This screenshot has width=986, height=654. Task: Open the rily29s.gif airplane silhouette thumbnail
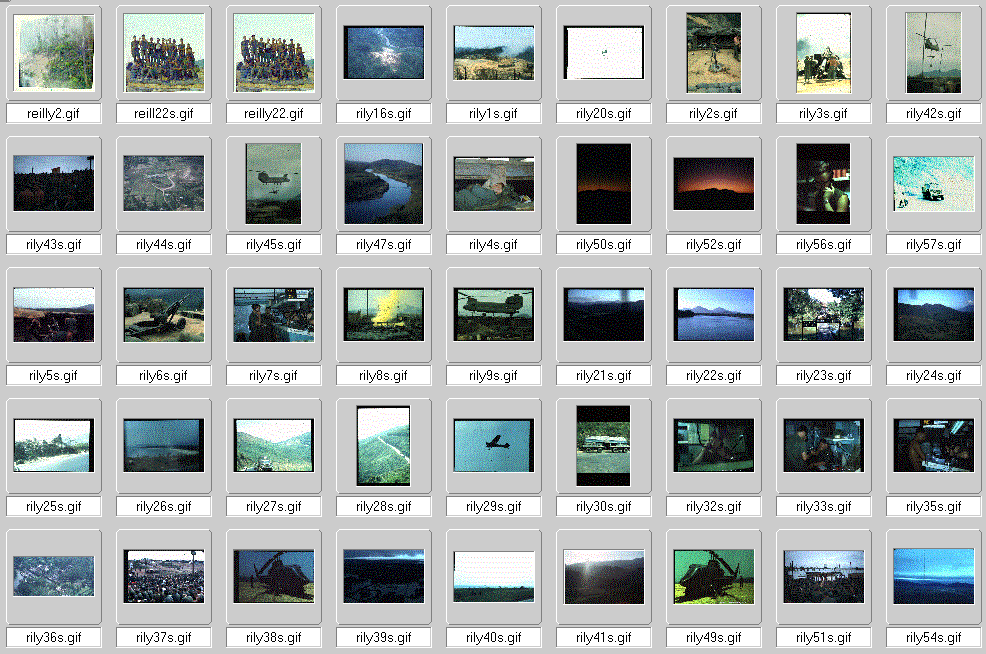tap(494, 445)
